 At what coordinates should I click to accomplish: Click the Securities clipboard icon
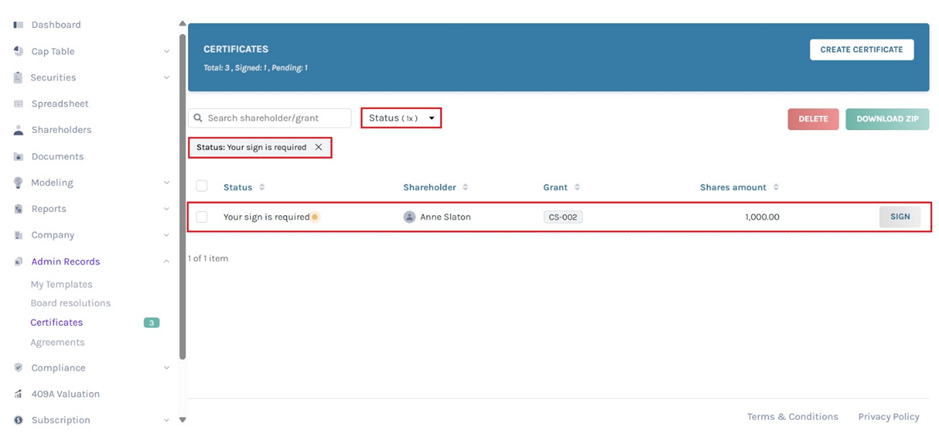click(x=18, y=78)
